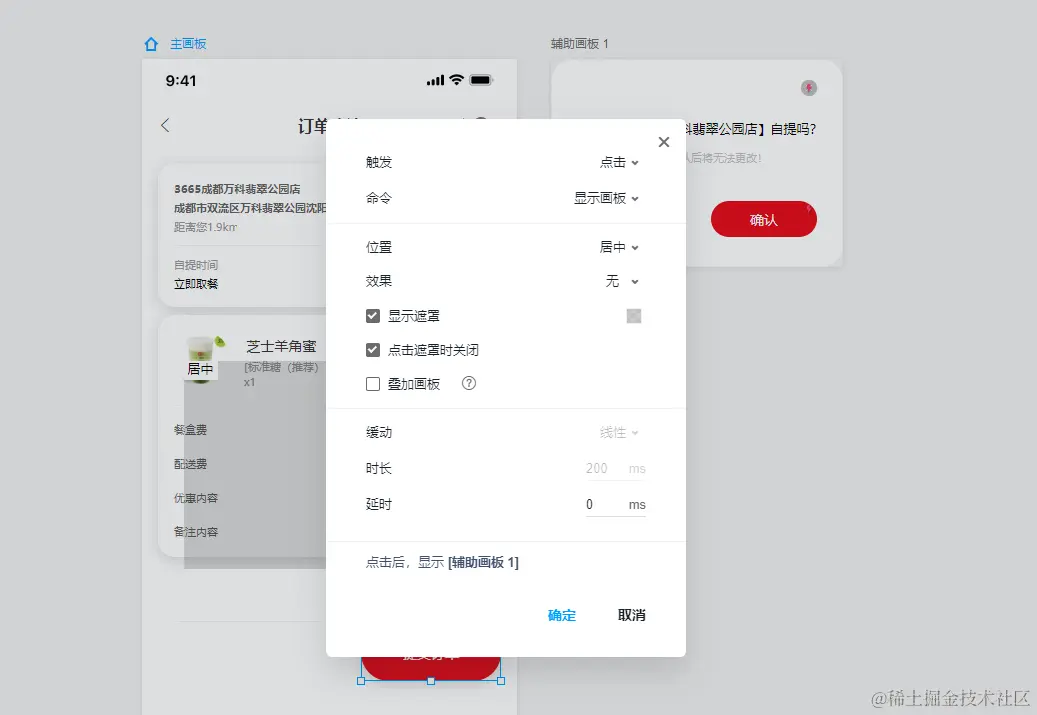Close the interaction settings dialog
1037x715 pixels.
(x=664, y=142)
